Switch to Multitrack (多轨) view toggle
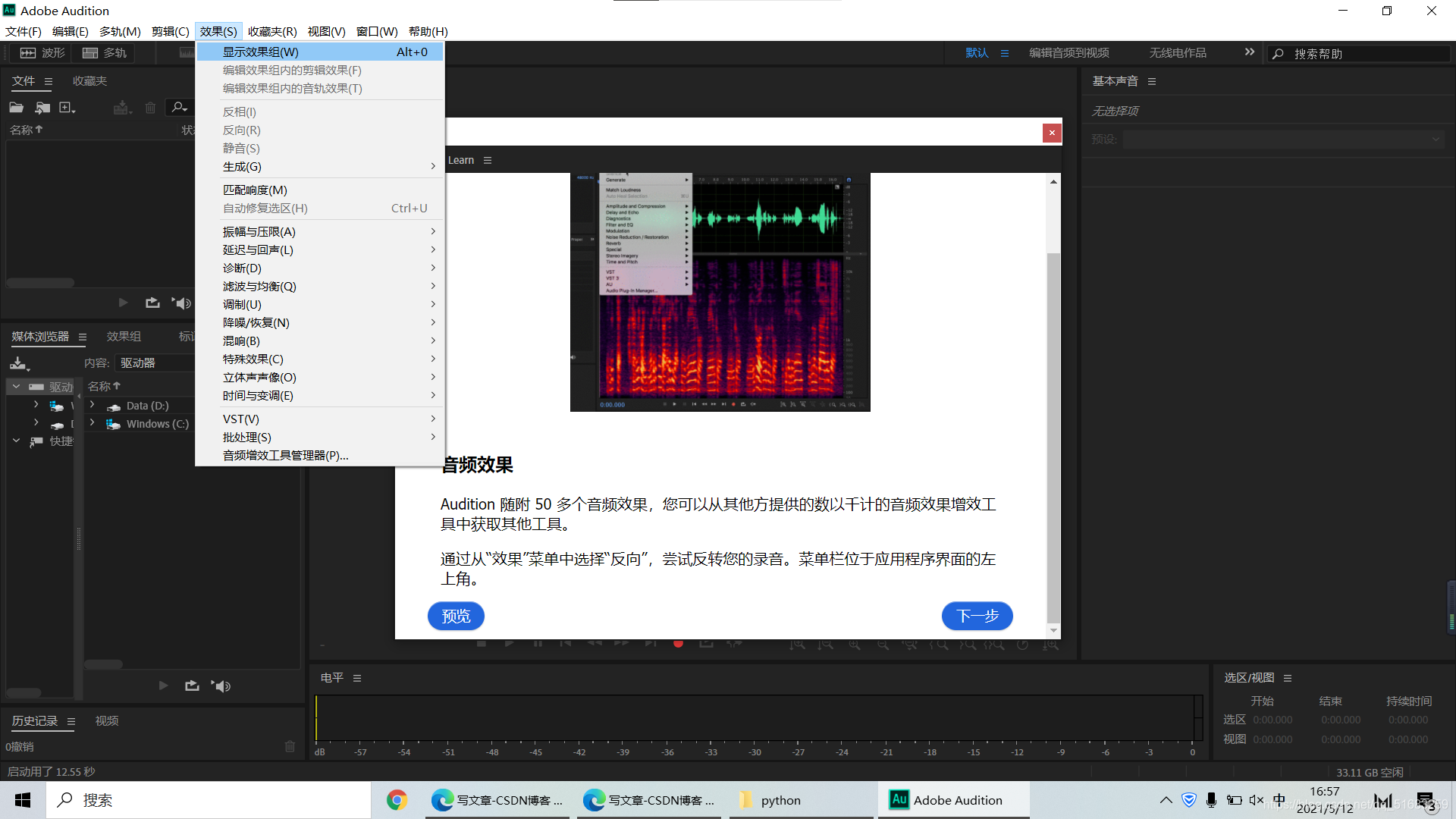The height and width of the screenshot is (819, 1456). point(105,53)
